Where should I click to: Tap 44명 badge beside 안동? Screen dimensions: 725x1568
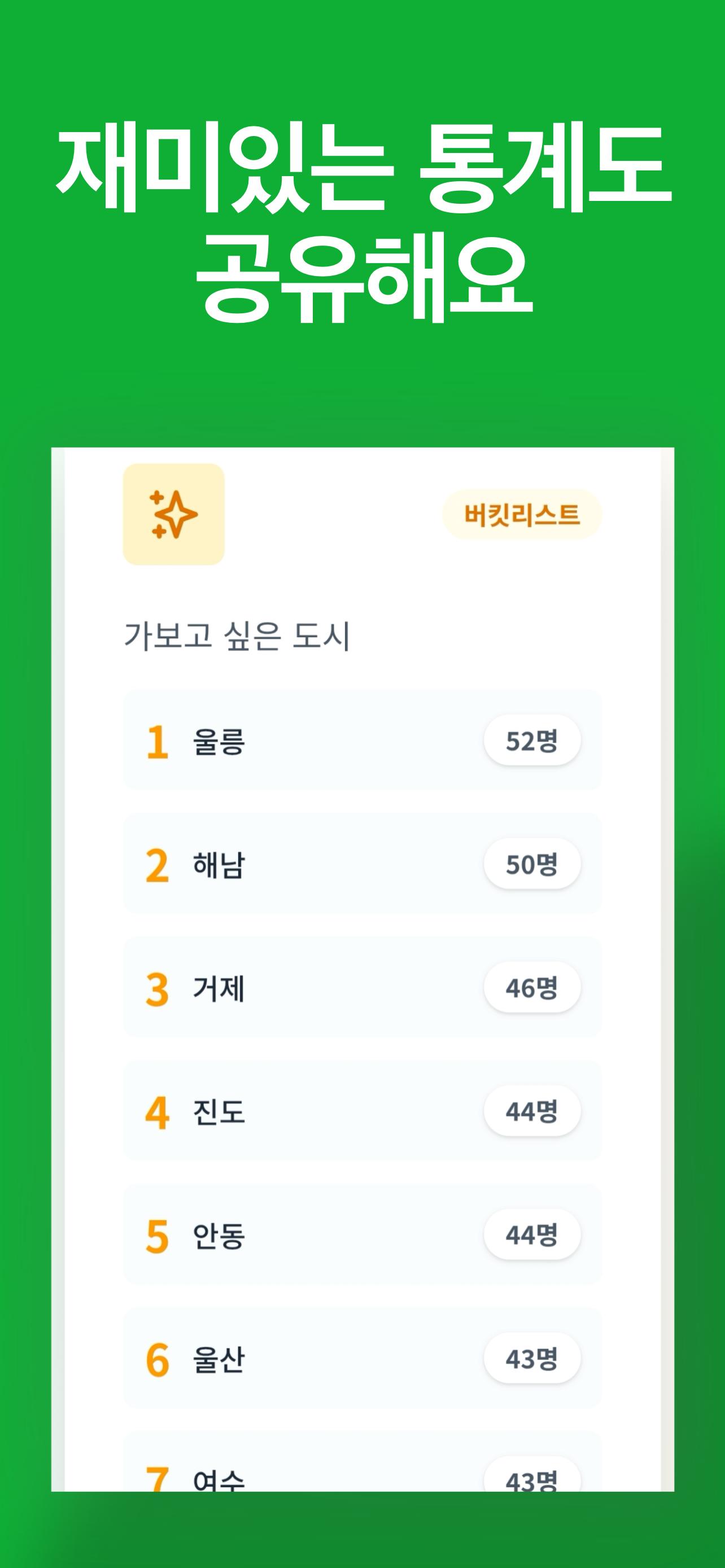pos(531,1234)
